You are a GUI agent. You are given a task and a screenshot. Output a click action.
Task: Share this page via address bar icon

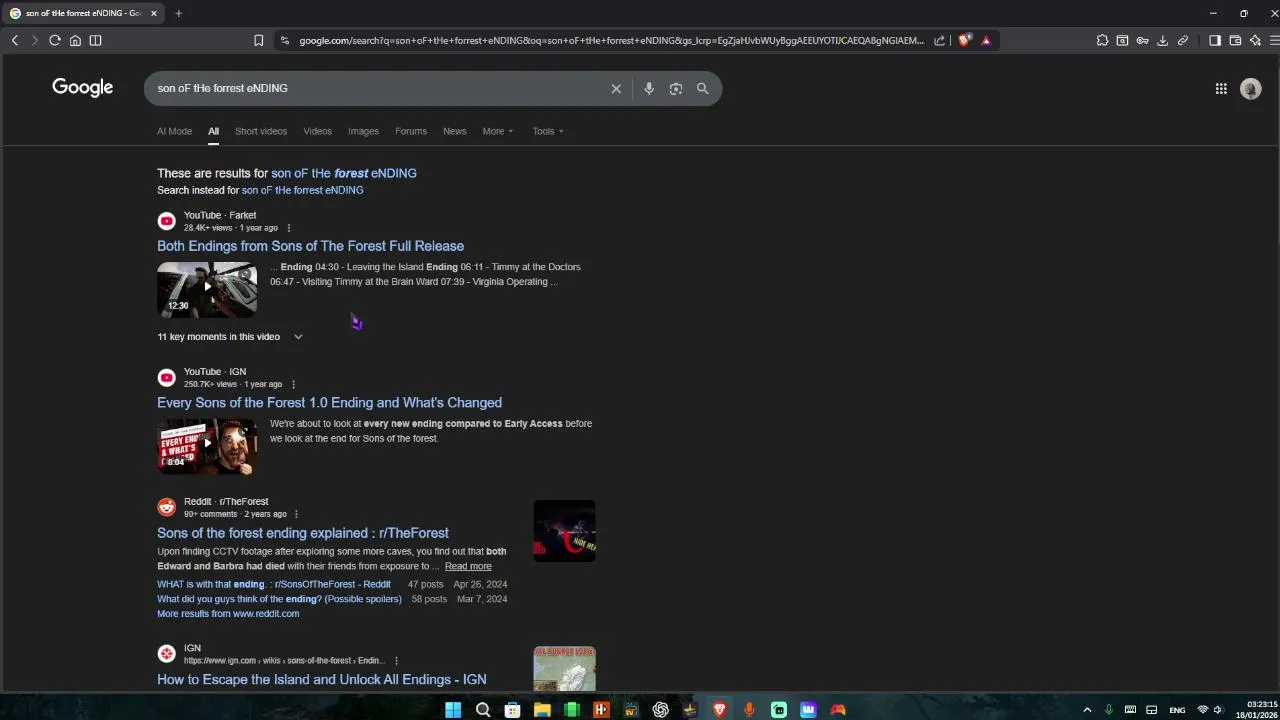pos(940,40)
